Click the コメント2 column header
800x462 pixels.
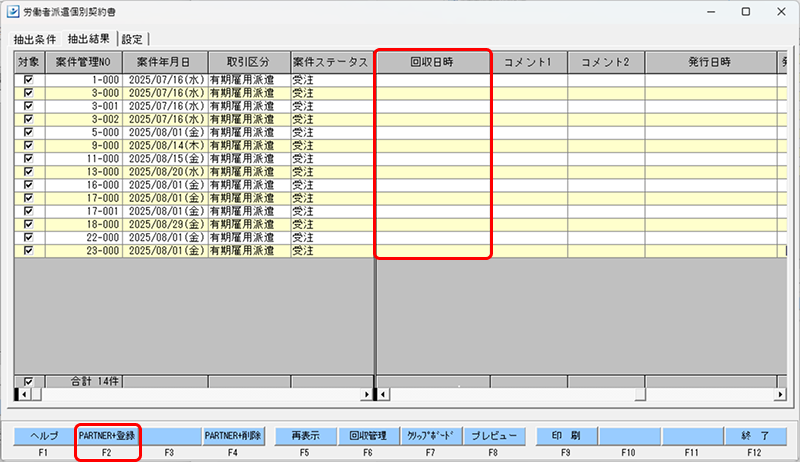pos(606,62)
